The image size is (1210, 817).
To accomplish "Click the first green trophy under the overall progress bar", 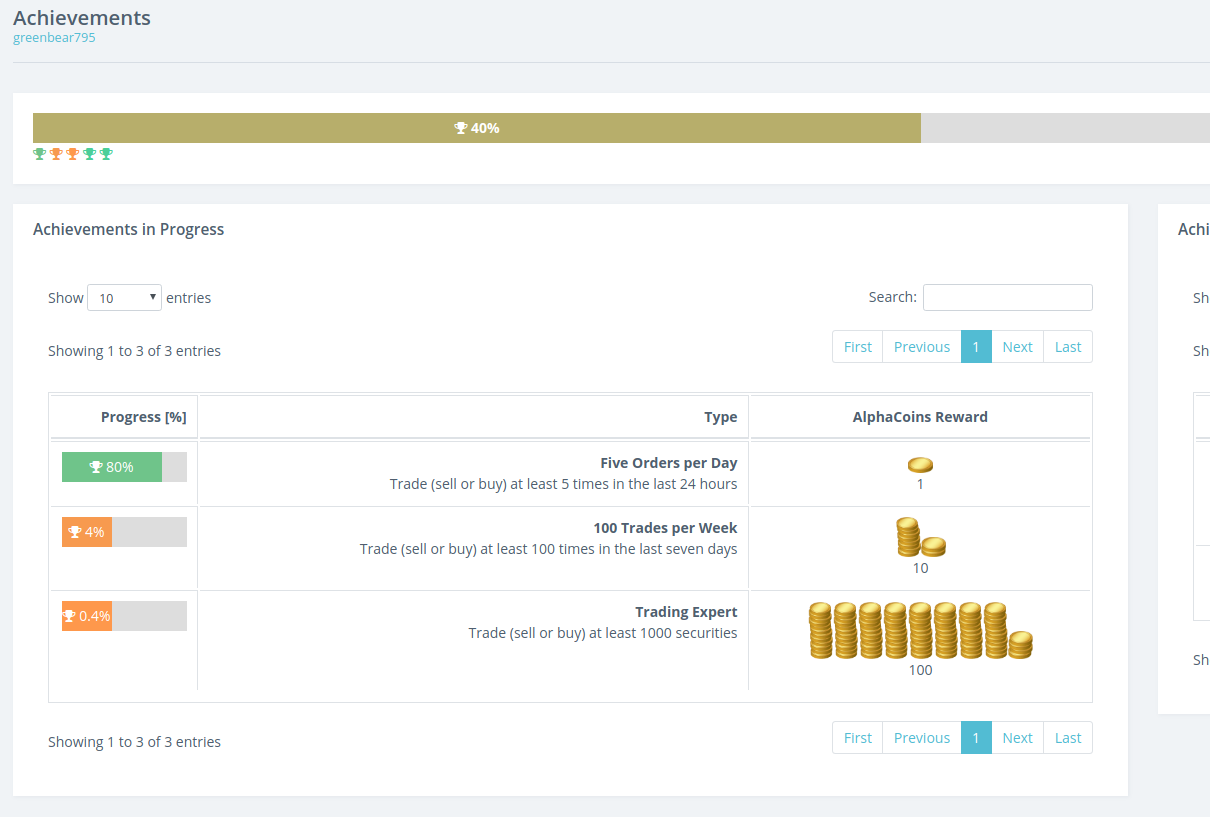I will point(40,154).
